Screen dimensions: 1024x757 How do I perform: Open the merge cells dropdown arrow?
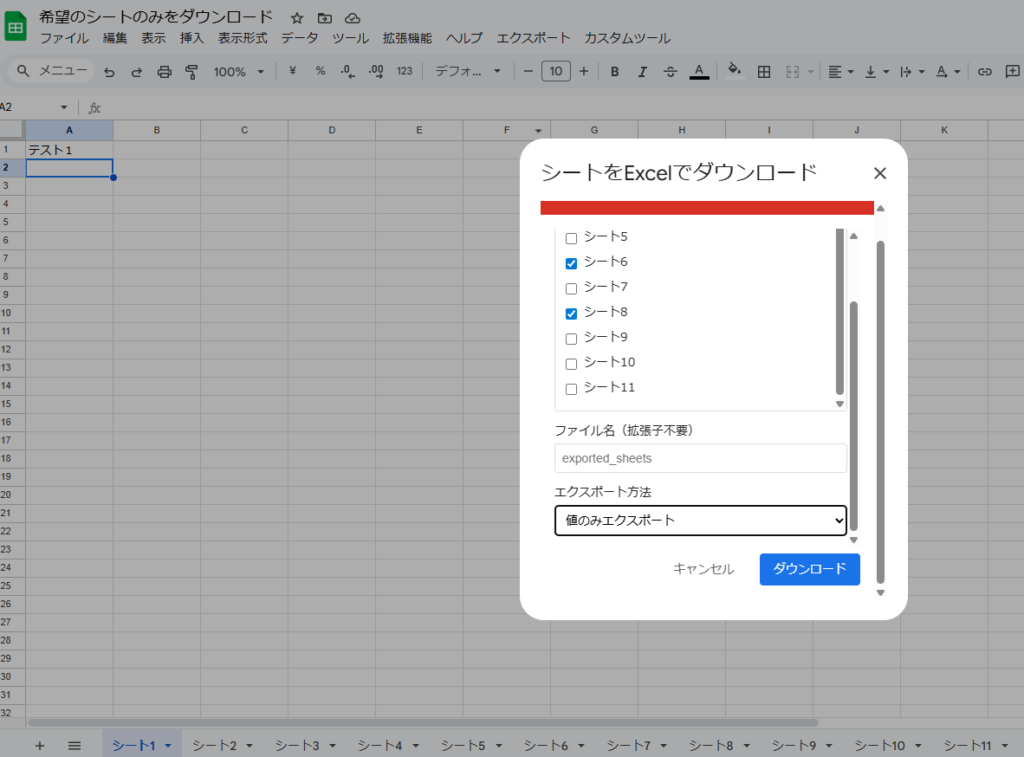click(x=811, y=72)
